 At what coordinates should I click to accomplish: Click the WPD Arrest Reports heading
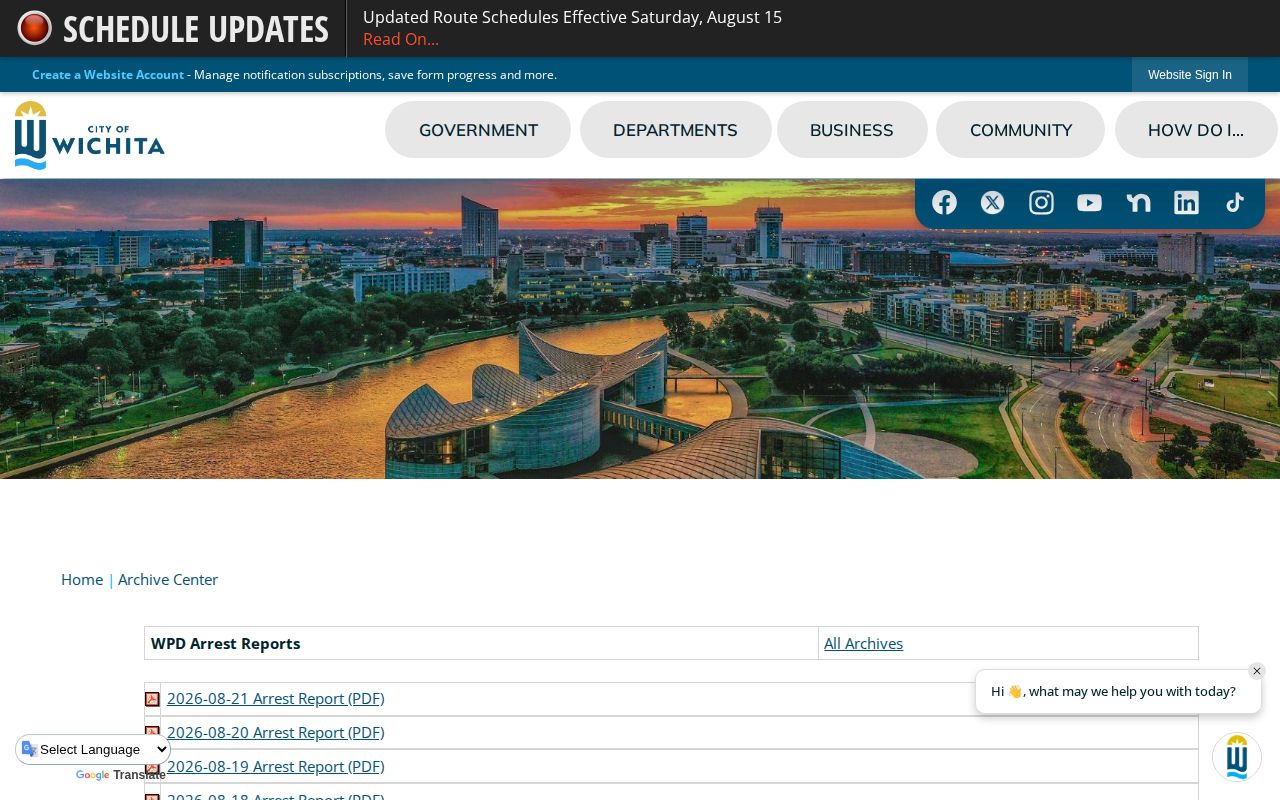click(x=225, y=643)
